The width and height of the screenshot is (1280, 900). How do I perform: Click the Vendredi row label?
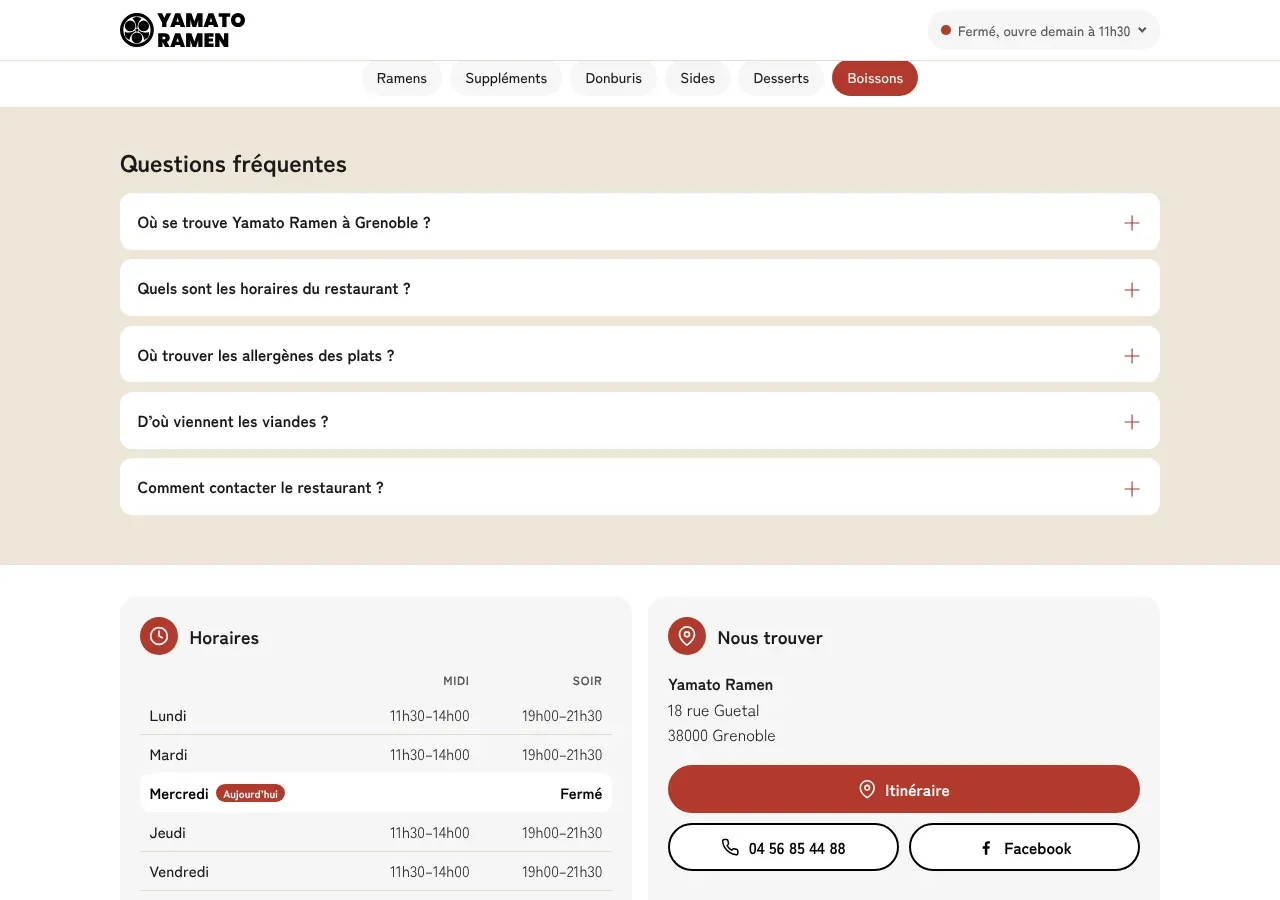[x=179, y=872]
